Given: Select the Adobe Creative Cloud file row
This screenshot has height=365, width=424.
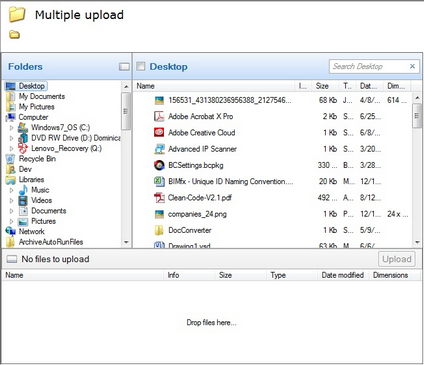Looking at the screenshot, I should click(x=273, y=133).
